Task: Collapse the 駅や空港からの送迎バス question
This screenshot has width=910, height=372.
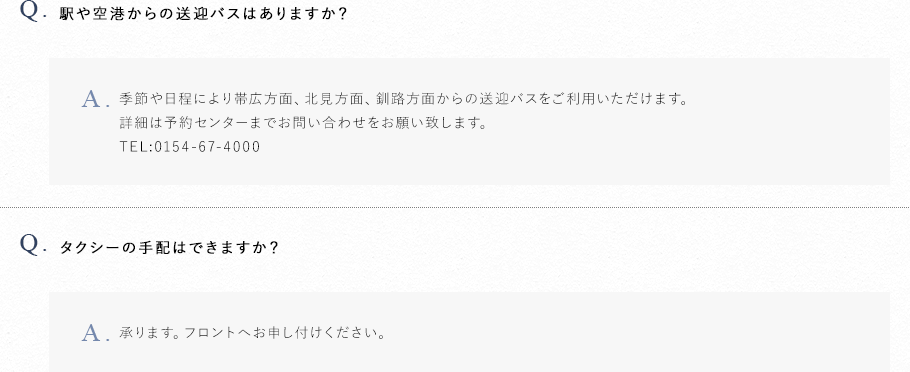Action: tap(203, 14)
